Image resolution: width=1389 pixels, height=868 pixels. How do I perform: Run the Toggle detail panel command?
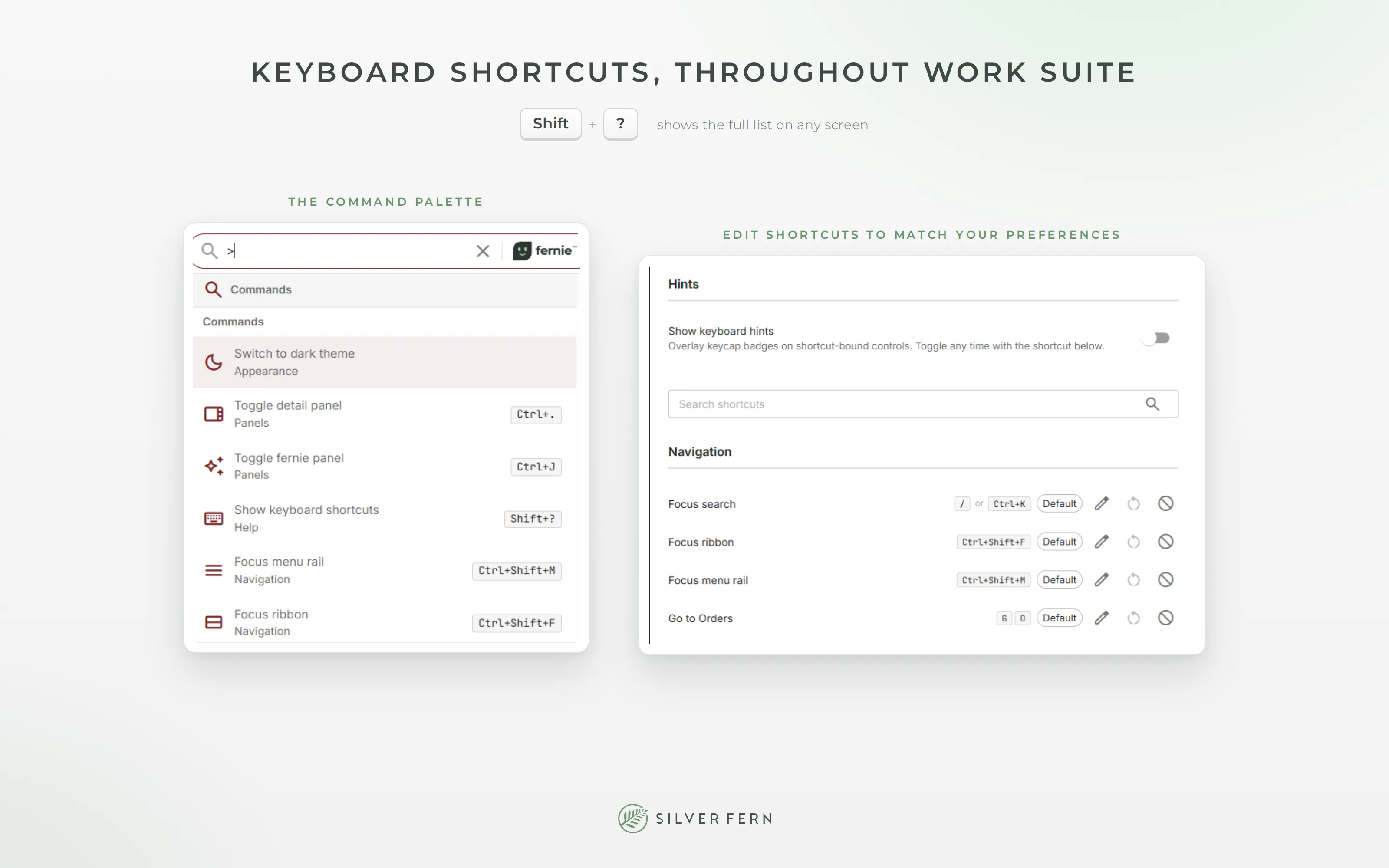click(x=385, y=414)
